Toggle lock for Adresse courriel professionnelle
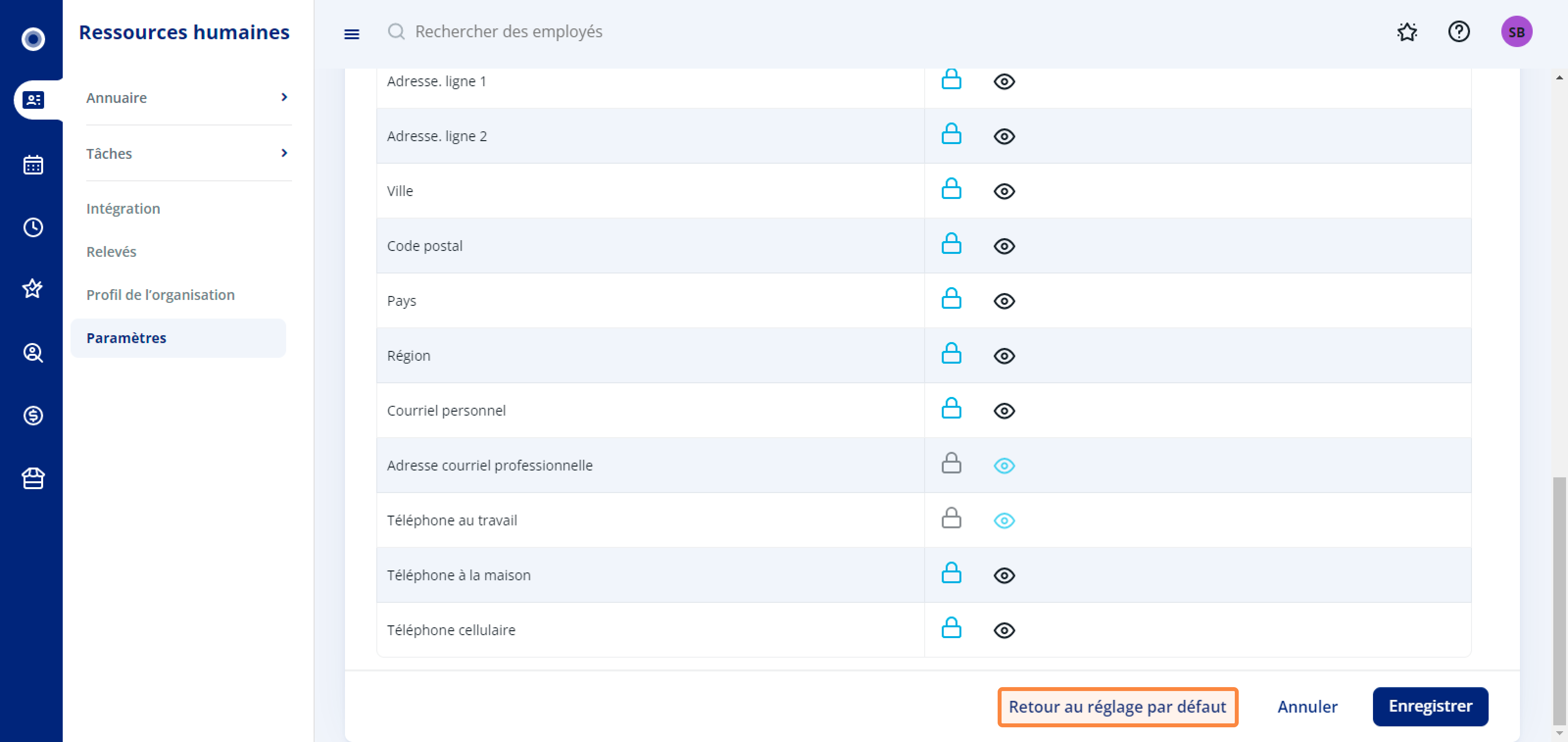Image resolution: width=1568 pixels, height=742 pixels. coord(951,463)
